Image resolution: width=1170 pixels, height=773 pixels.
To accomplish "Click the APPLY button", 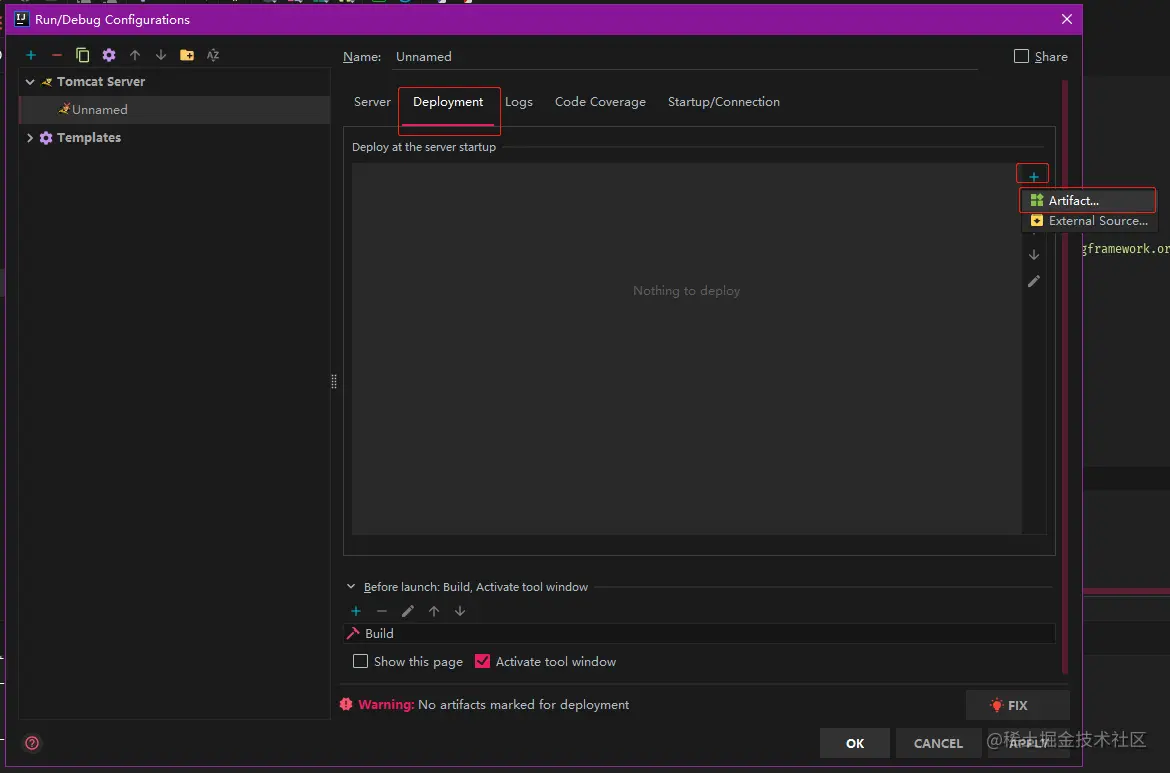I will click(1028, 743).
